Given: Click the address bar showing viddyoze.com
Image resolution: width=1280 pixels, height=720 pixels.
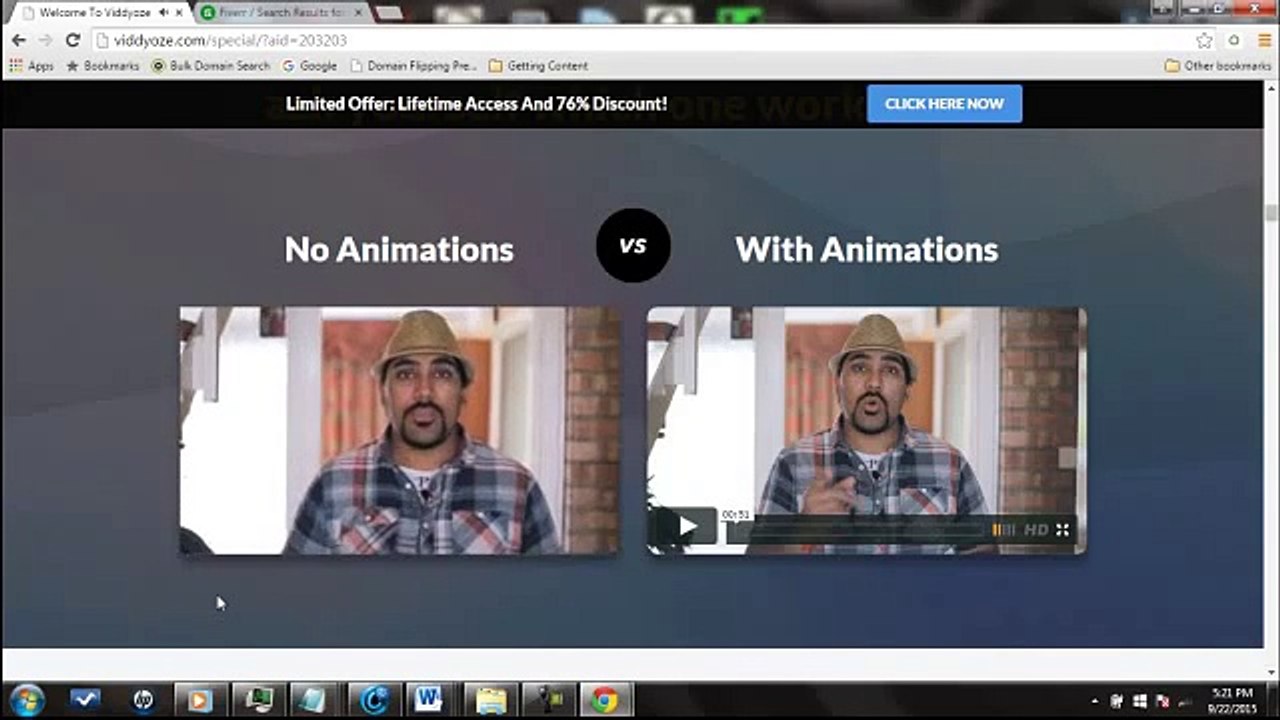Looking at the screenshot, I should pyautogui.click(x=640, y=40).
